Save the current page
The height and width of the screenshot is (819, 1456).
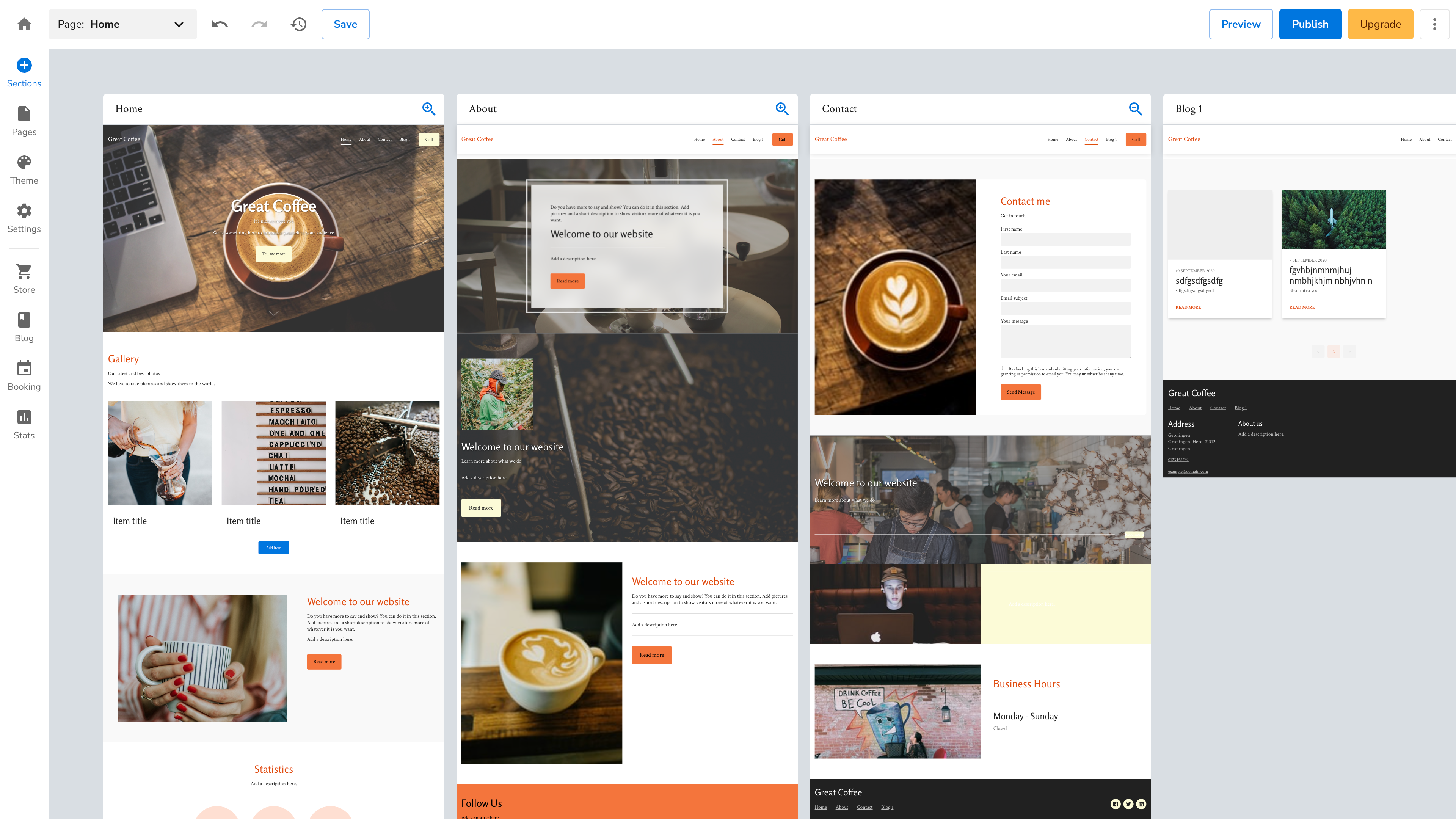[345, 24]
